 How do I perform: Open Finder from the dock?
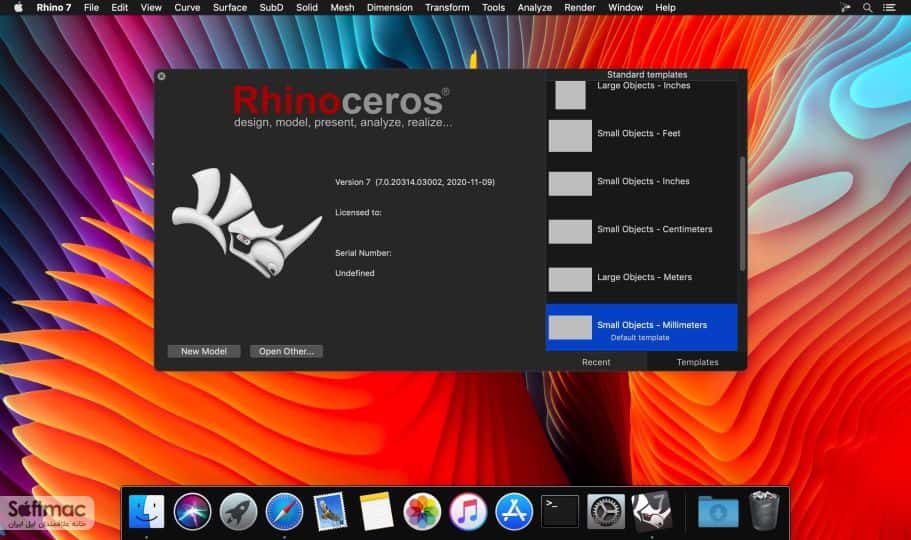click(146, 512)
